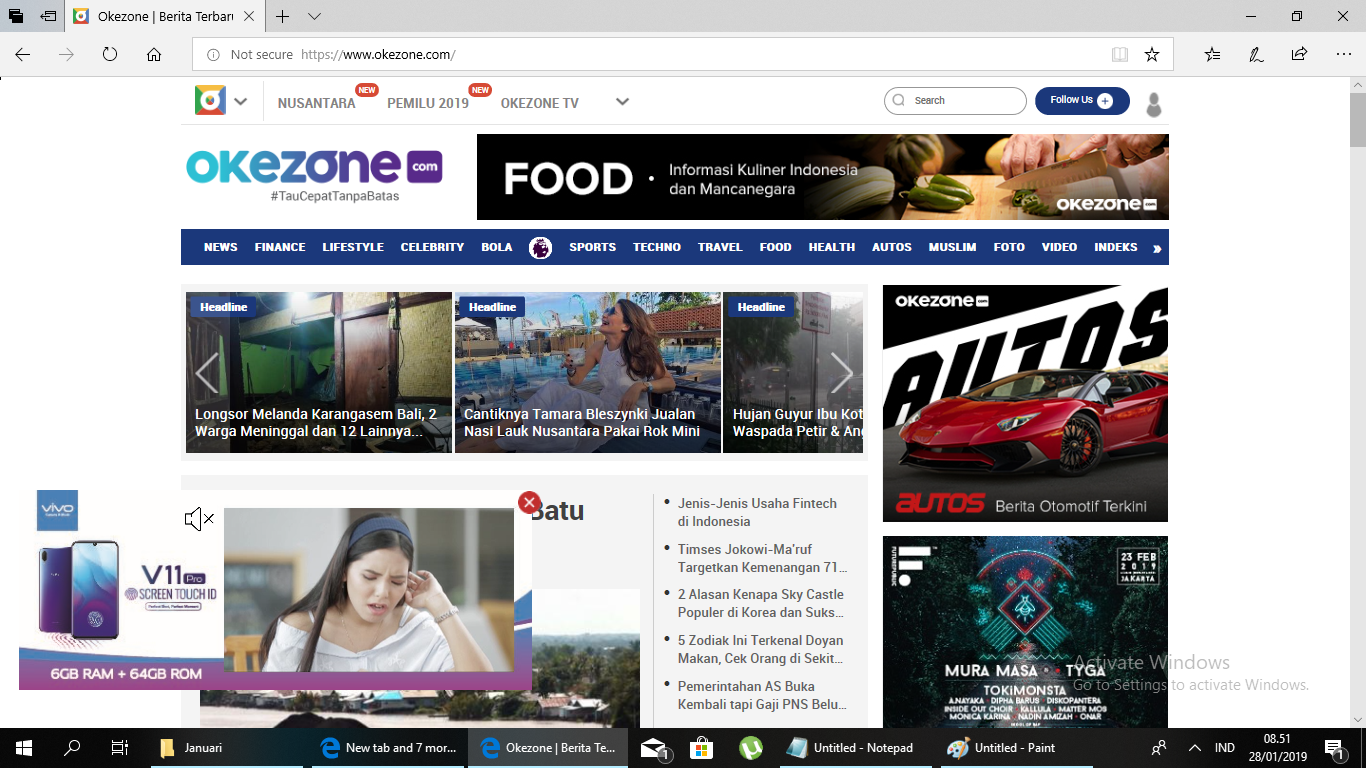
Task: Select NEWS in the navigation bar
Action: [221, 247]
